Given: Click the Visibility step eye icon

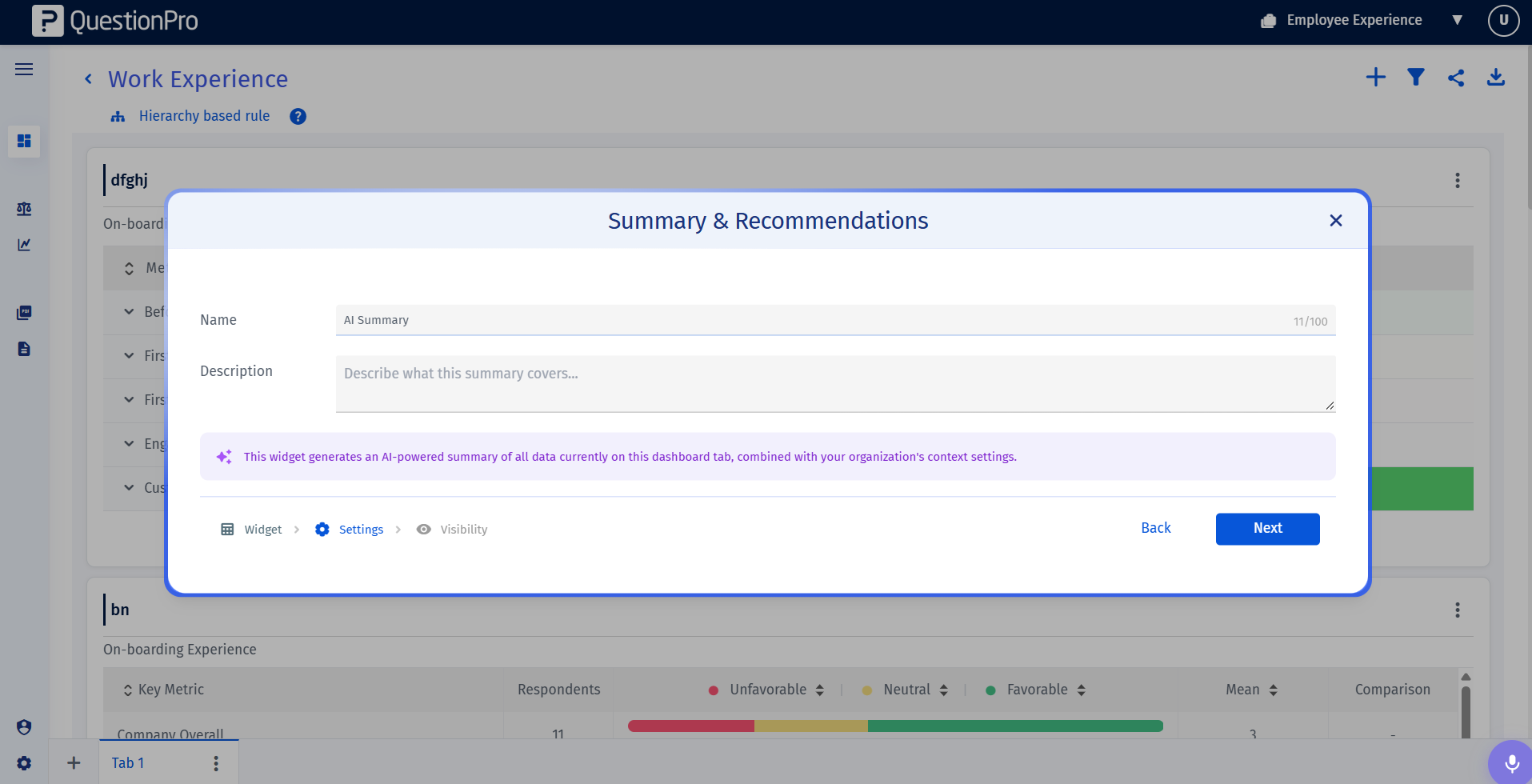Looking at the screenshot, I should (x=424, y=530).
